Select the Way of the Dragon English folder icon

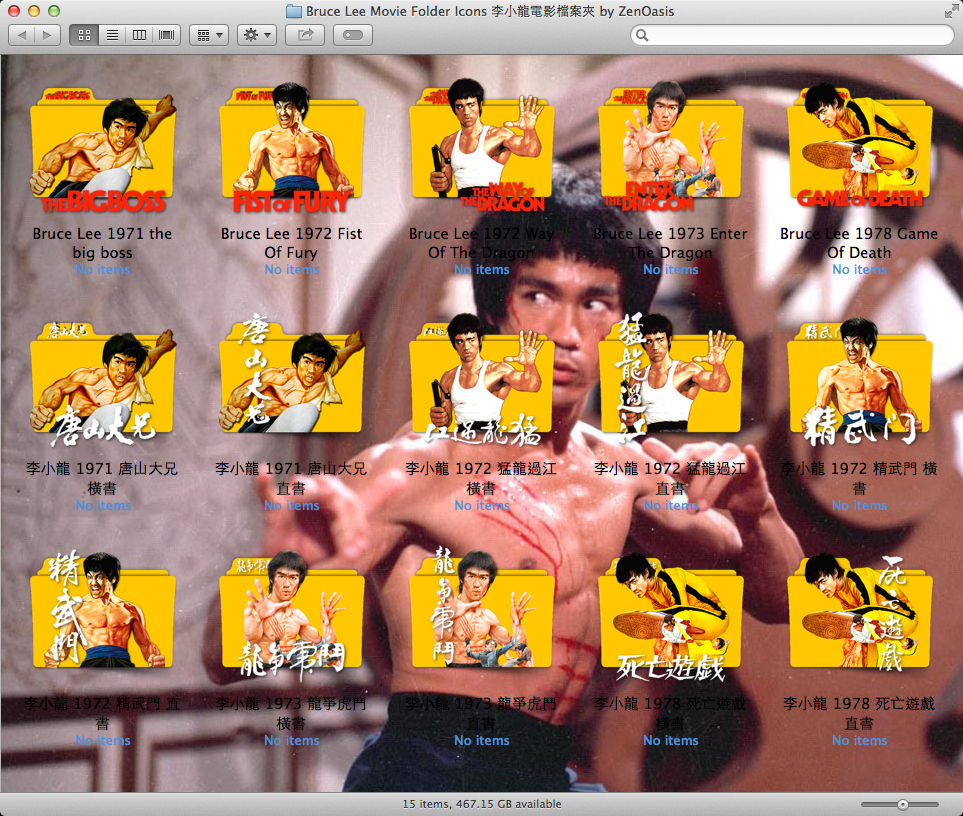click(482, 146)
